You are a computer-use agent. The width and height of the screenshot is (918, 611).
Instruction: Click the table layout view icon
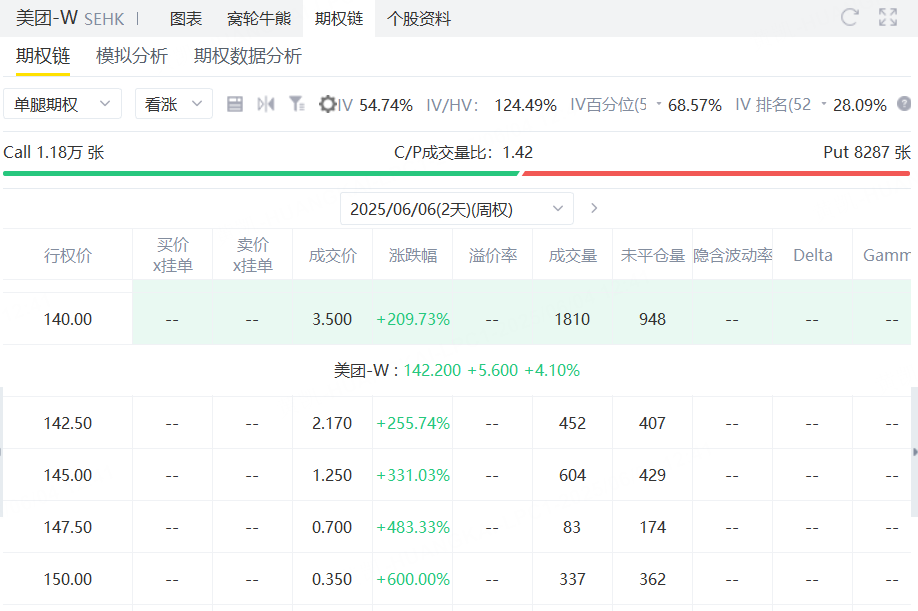(235, 105)
